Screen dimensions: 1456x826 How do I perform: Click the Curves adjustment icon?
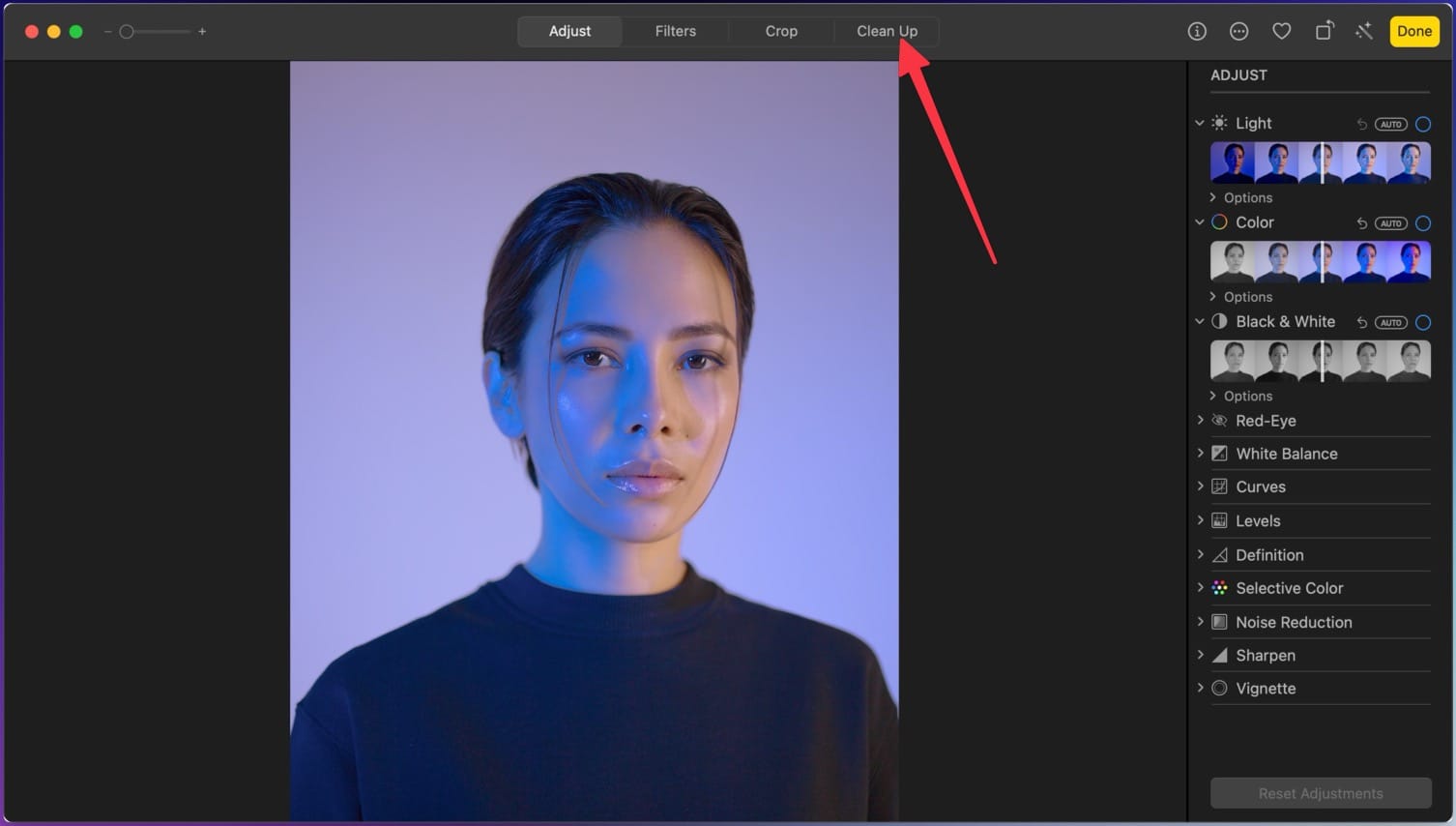click(1219, 487)
